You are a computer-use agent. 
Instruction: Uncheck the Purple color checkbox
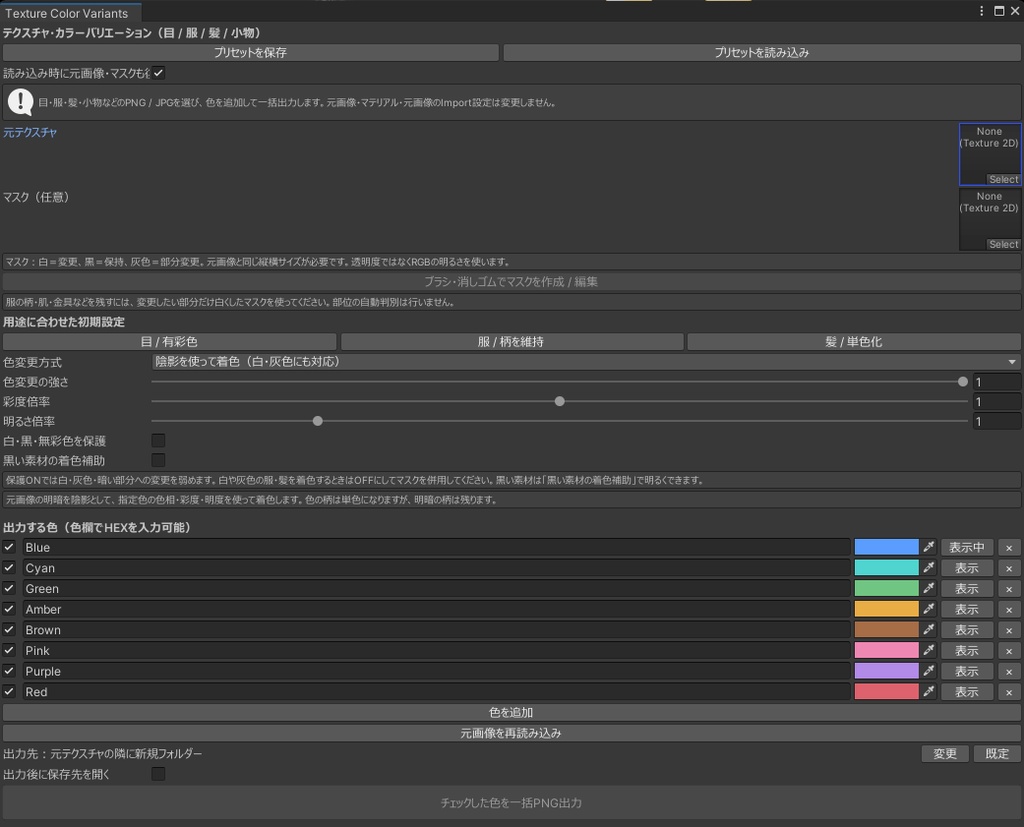pos(9,671)
